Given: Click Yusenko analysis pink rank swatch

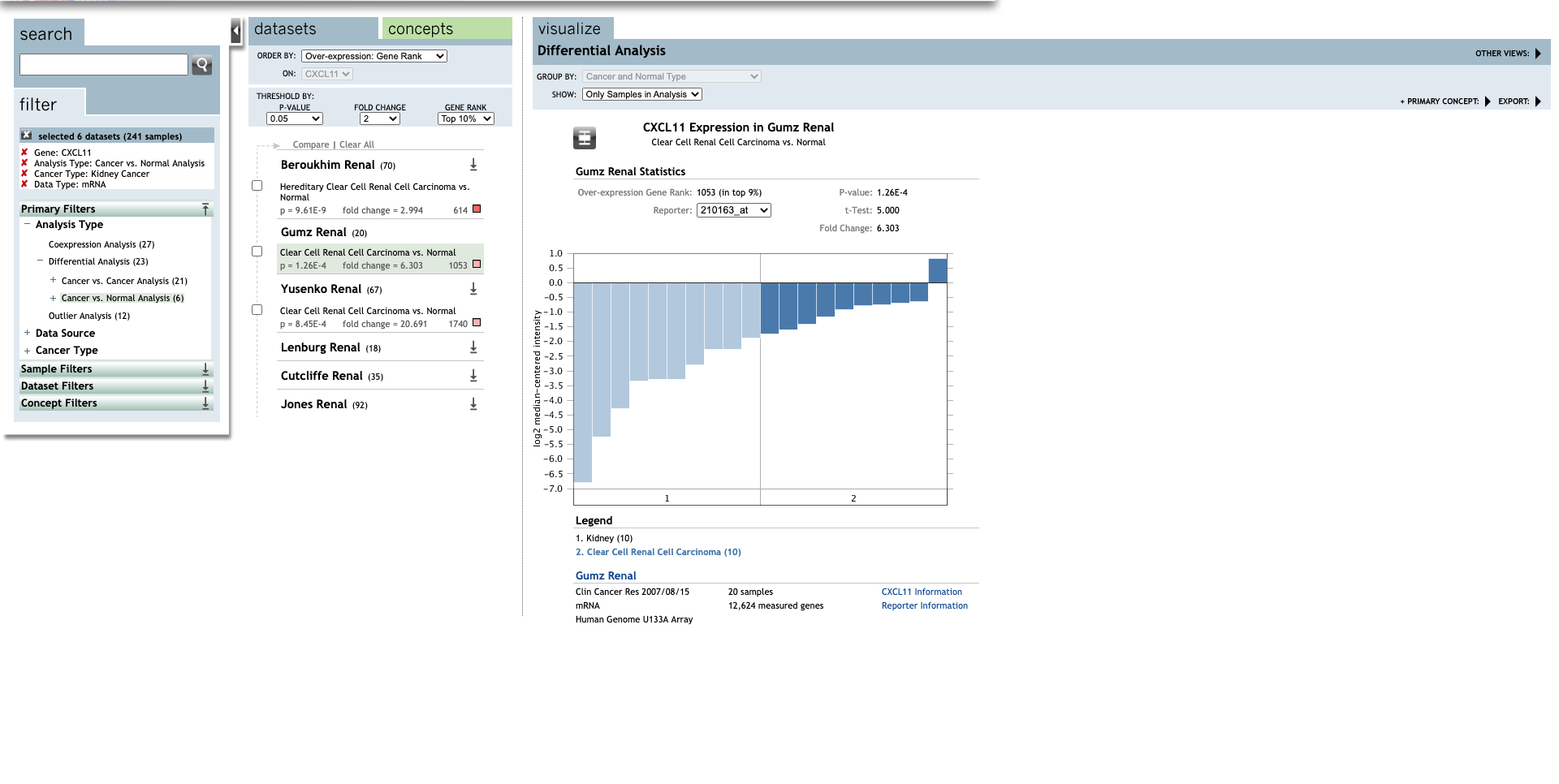Looking at the screenshot, I should click(477, 323).
